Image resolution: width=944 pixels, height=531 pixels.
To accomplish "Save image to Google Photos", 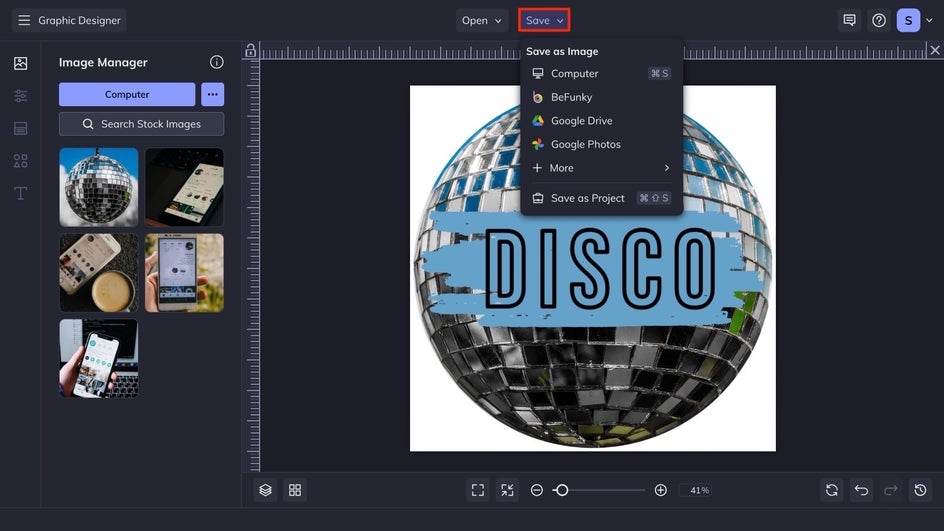I will pos(601,144).
